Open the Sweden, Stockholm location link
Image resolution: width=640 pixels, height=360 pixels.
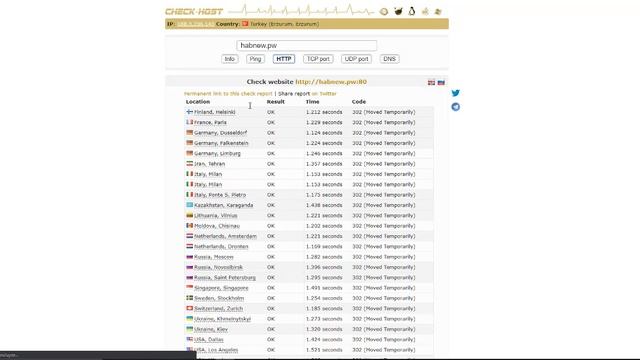pyautogui.click(x=219, y=298)
